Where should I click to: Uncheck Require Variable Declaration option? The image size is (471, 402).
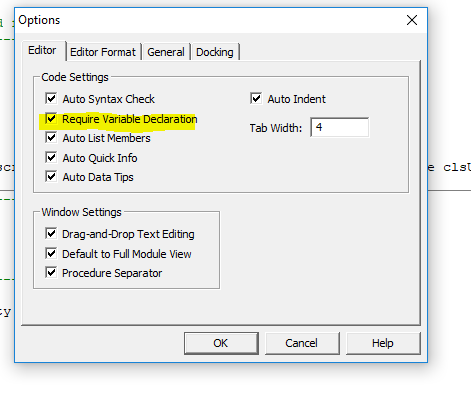(51, 119)
